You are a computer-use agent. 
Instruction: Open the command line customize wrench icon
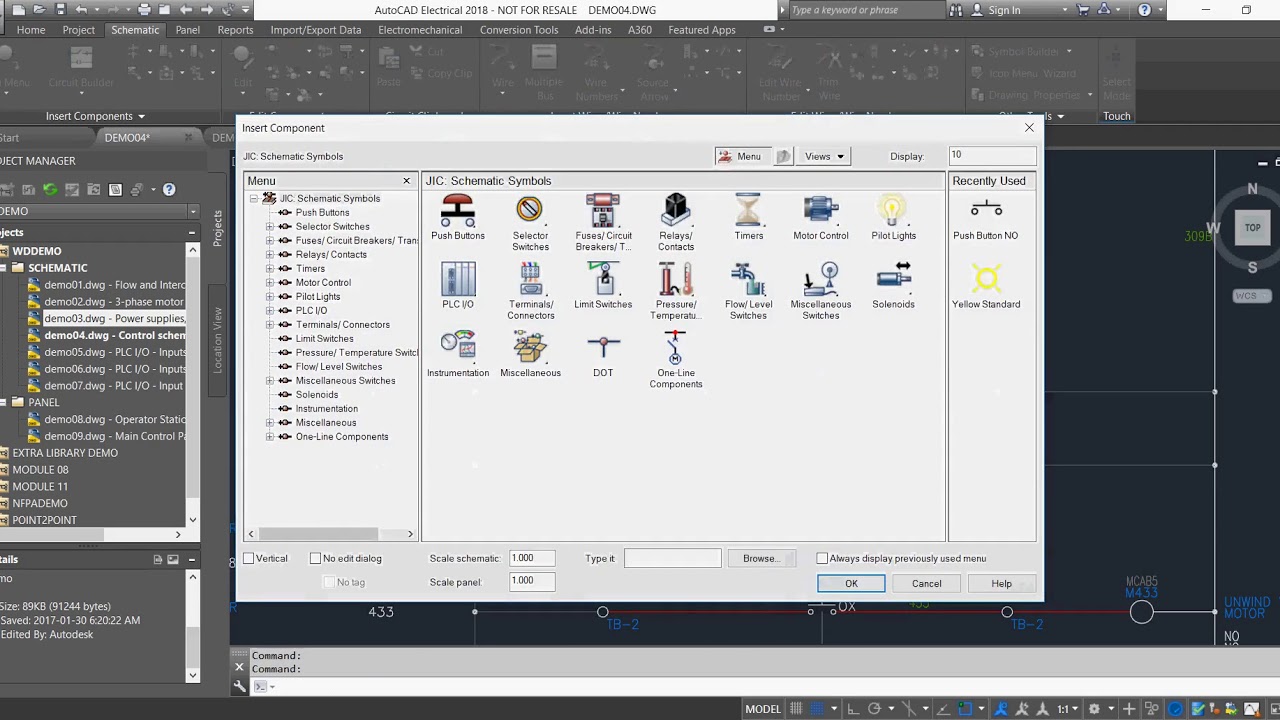tap(240, 686)
